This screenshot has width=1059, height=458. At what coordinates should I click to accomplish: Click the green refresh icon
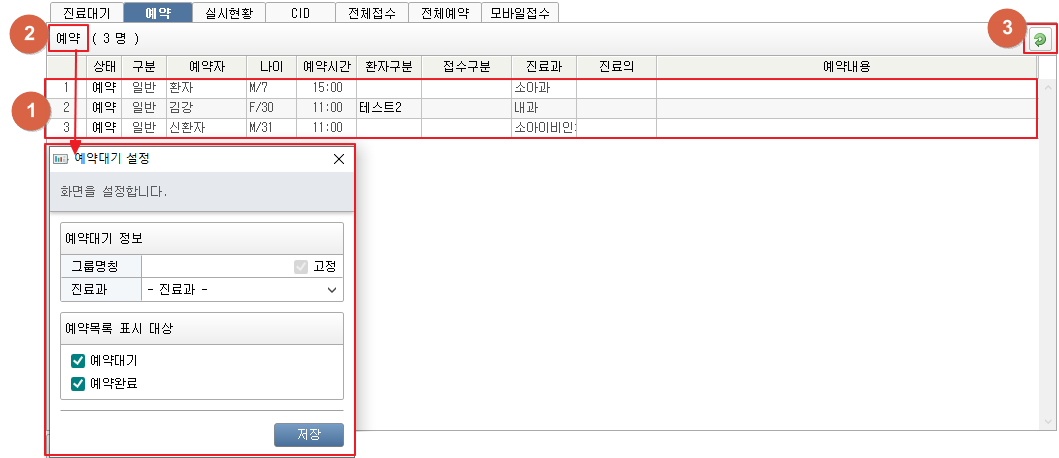[x=1040, y=39]
